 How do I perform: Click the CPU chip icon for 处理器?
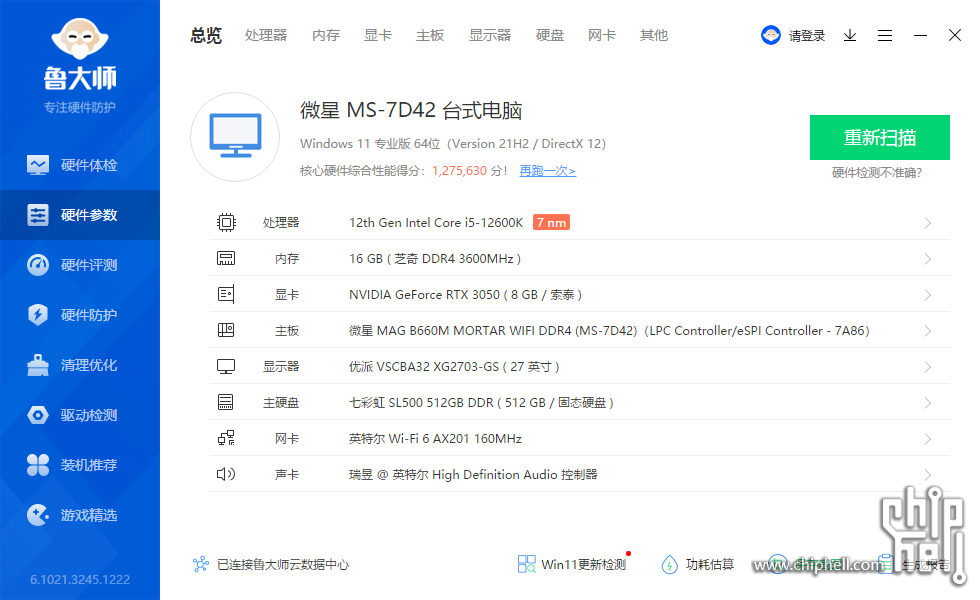click(226, 222)
